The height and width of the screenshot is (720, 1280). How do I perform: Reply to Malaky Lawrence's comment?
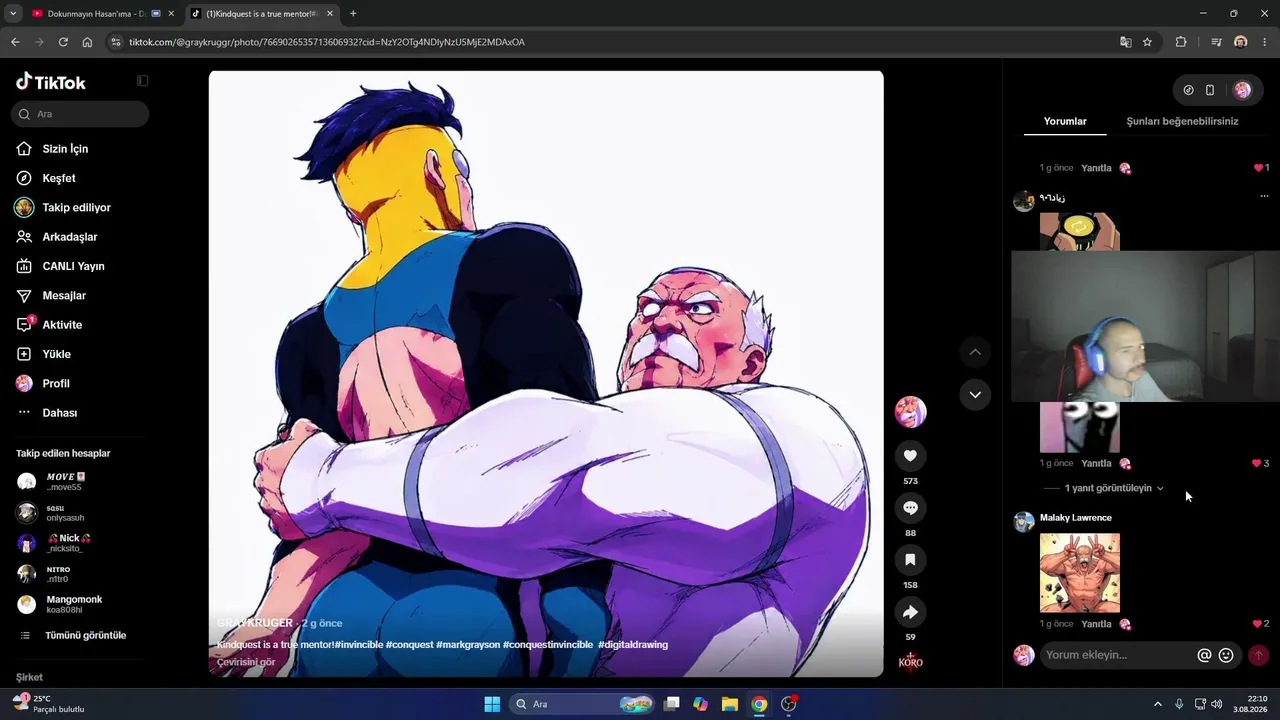[x=1096, y=624]
